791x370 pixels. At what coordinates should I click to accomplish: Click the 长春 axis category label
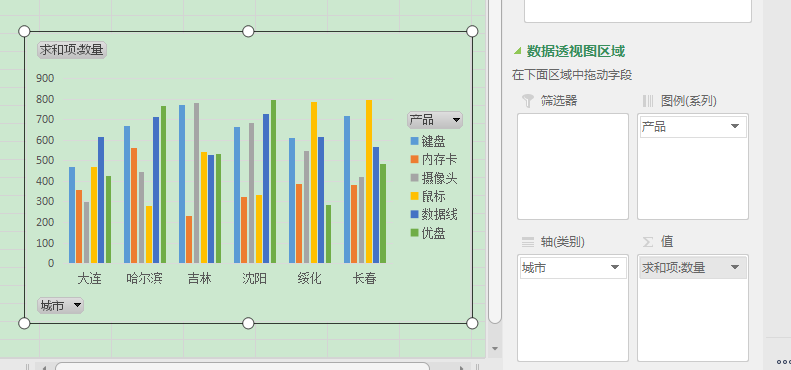click(x=364, y=278)
